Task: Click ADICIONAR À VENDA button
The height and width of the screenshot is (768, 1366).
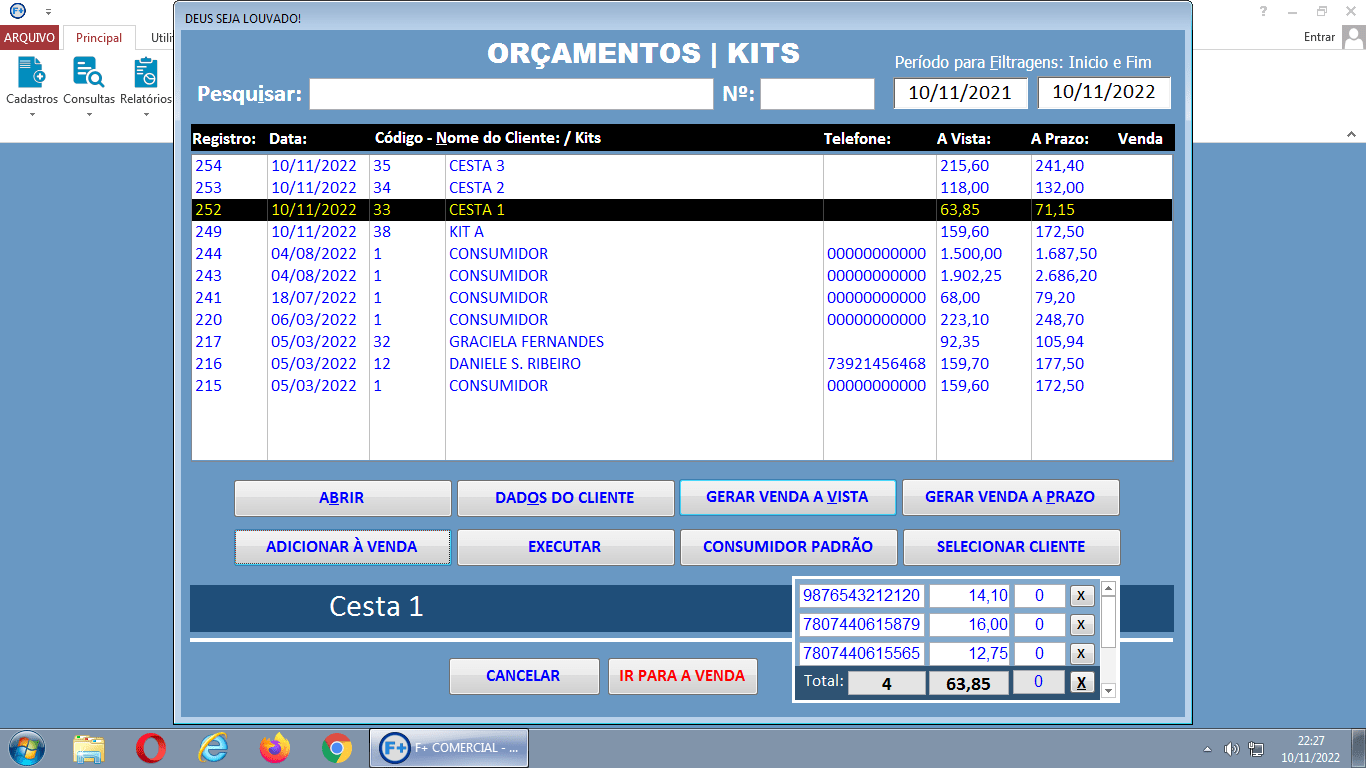Action: point(342,547)
